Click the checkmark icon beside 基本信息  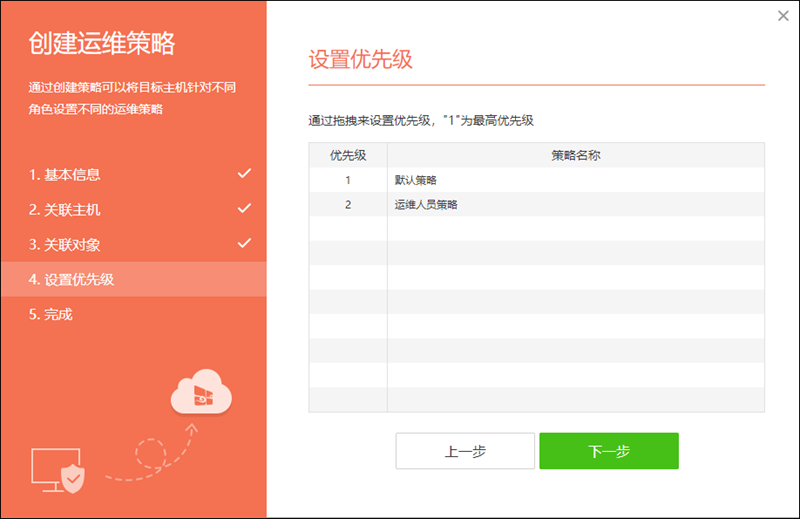[244, 174]
